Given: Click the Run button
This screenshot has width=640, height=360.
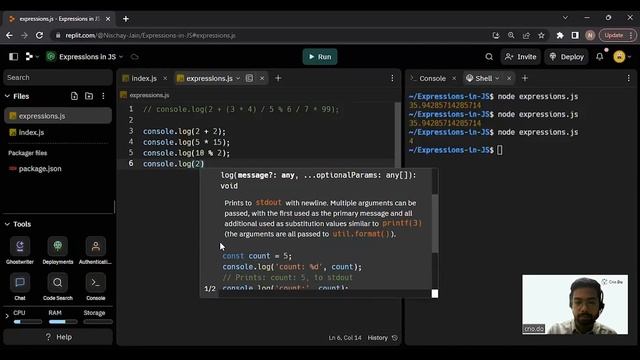Looking at the screenshot, I should (320, 57).
